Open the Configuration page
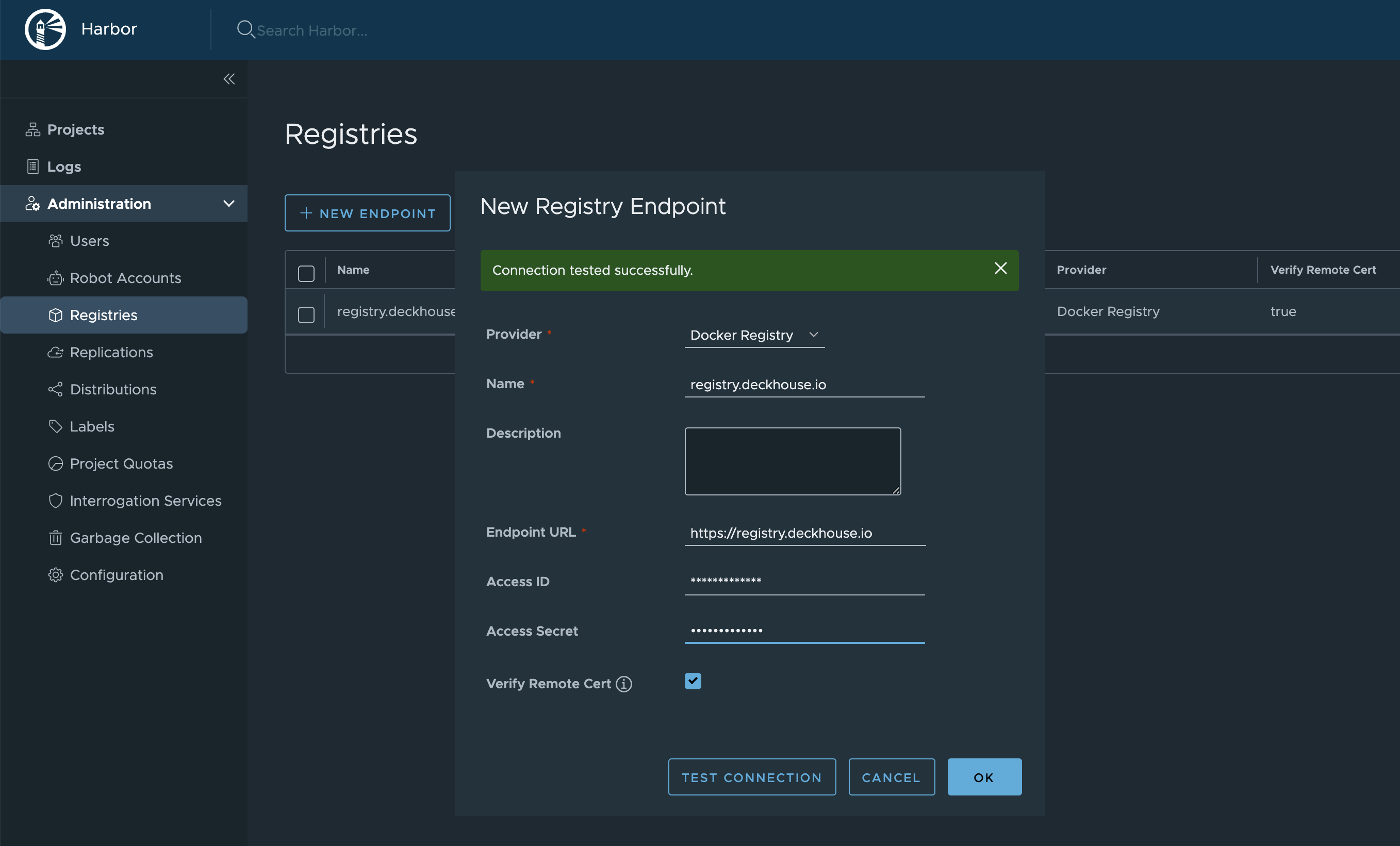 (117, 574)
